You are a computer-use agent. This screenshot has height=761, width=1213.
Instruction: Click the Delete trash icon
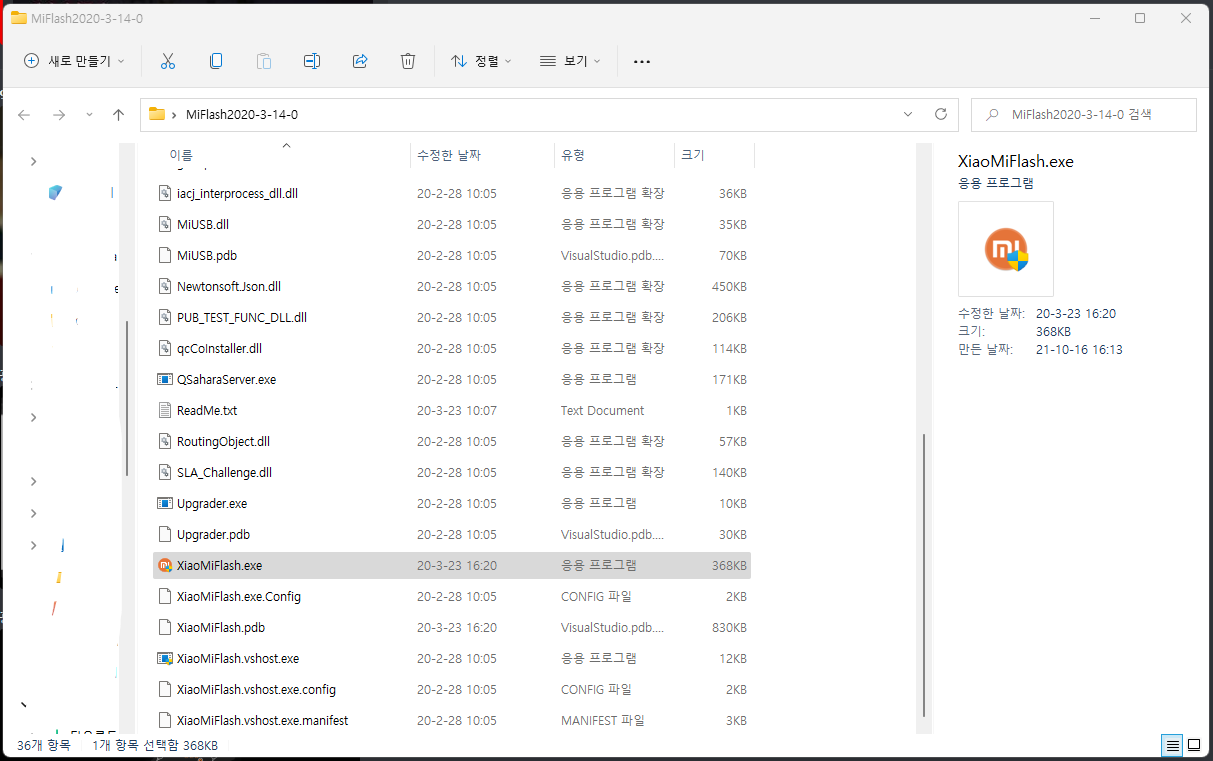(408, 61)
